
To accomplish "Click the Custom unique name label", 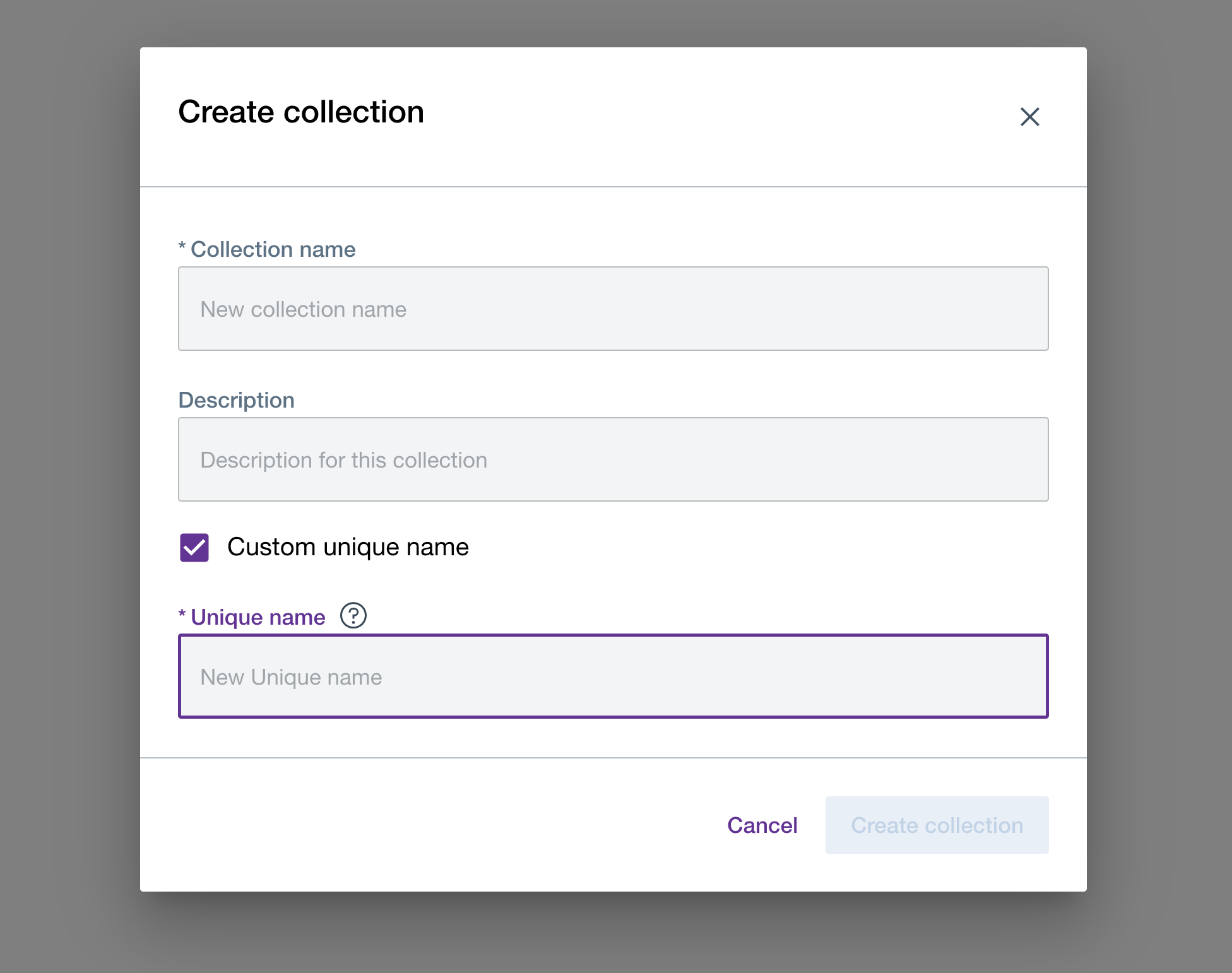I will (x=348, y=547).
